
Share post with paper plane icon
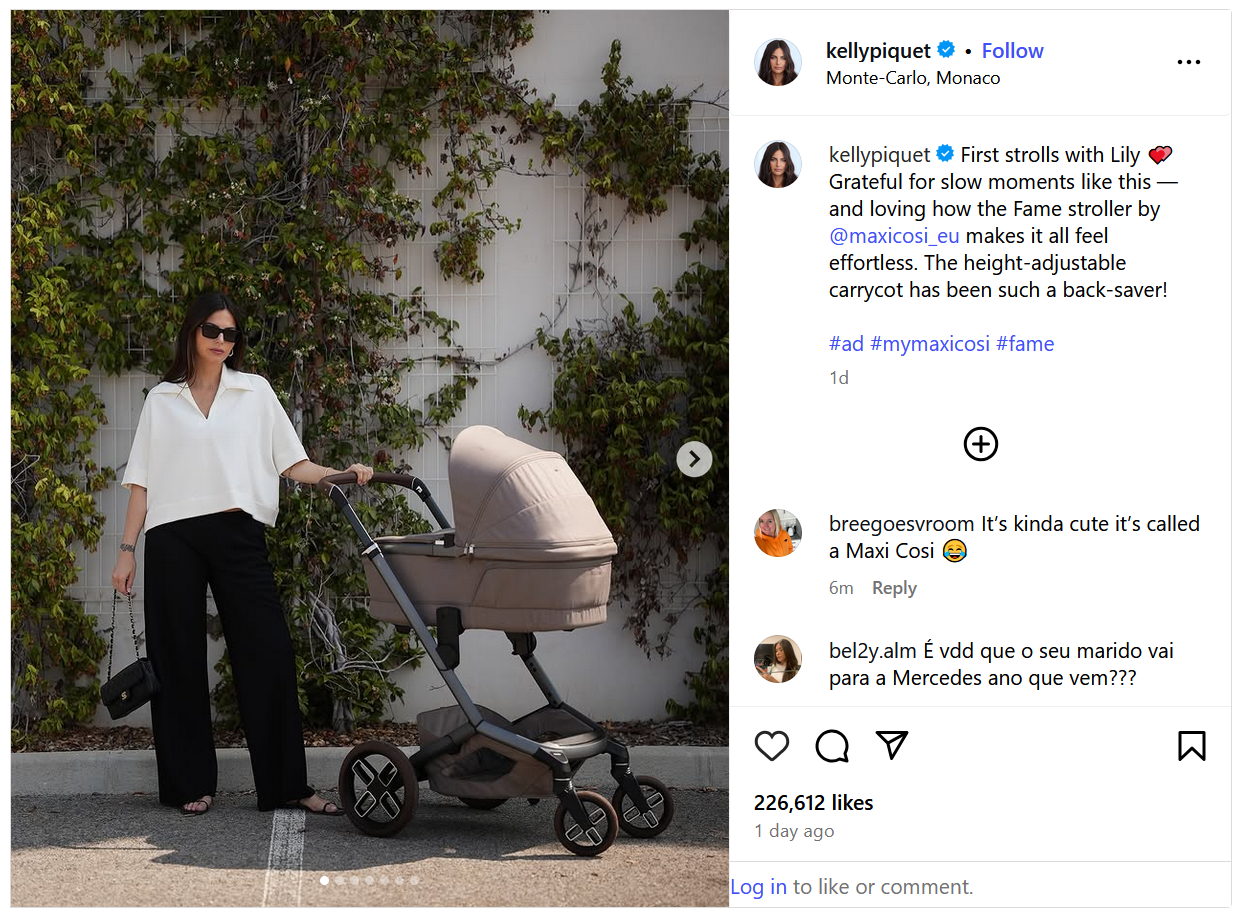point(892,745)
